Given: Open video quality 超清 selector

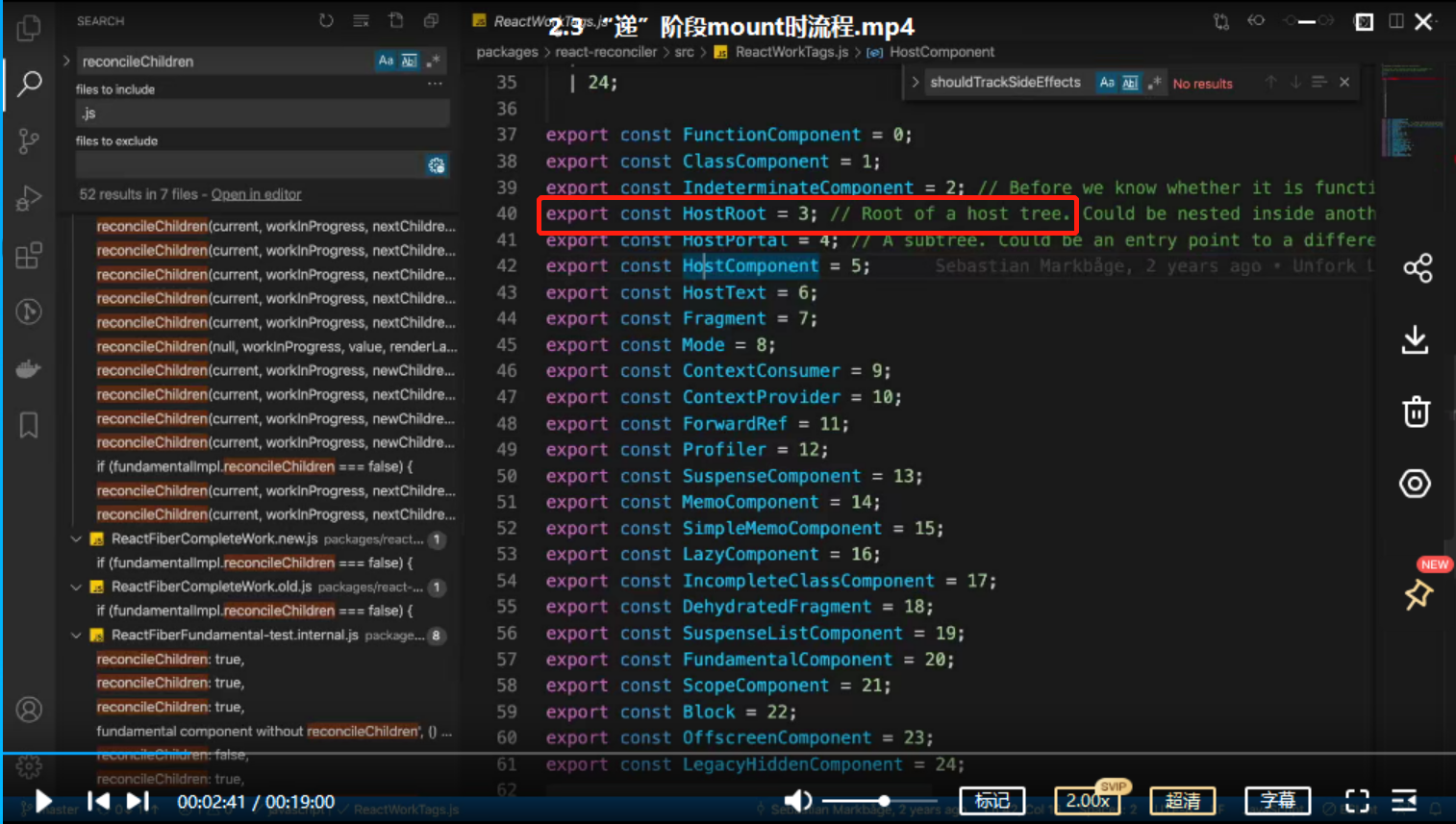Looking at the screenshot, I should point(1183,800).
